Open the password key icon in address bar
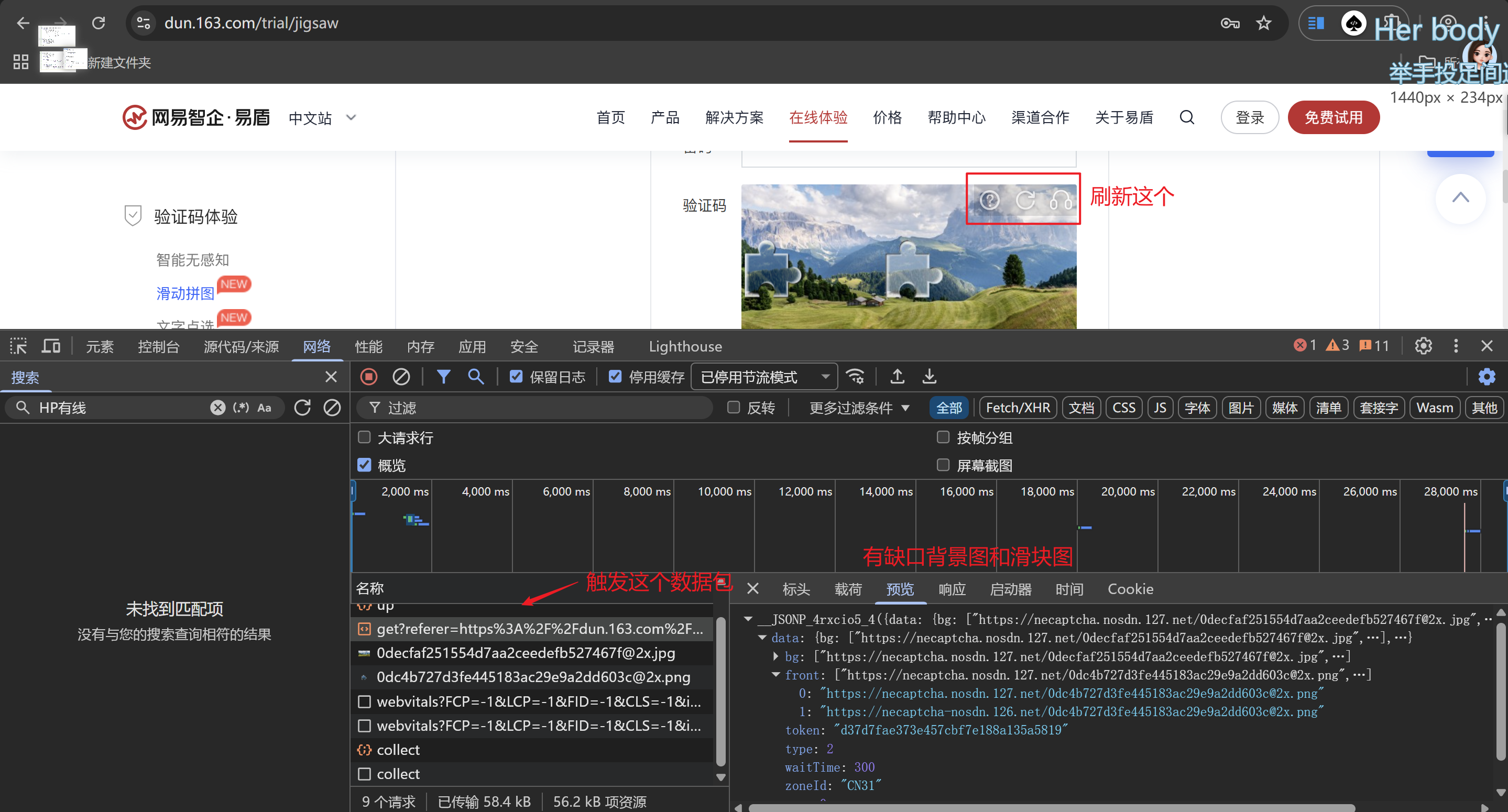This screenshot has height=812, width=1508. 1230,23
